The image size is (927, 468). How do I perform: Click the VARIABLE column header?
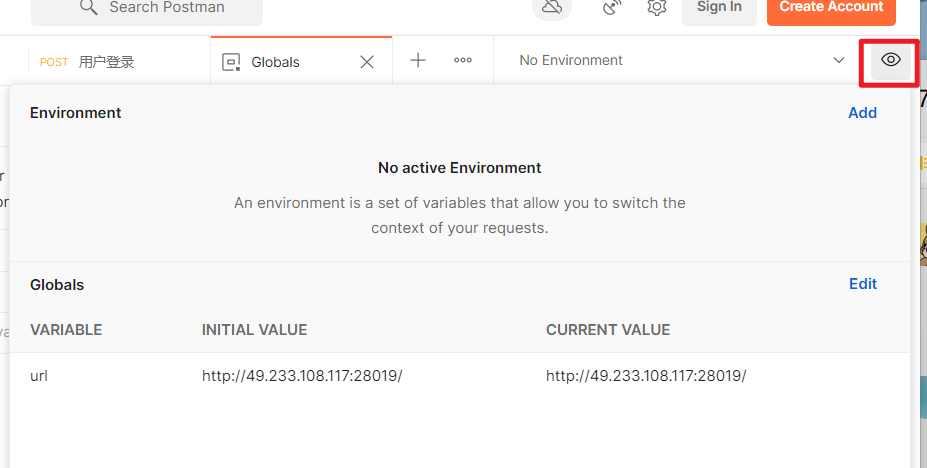pyautogui.click(x=66, y=330)
